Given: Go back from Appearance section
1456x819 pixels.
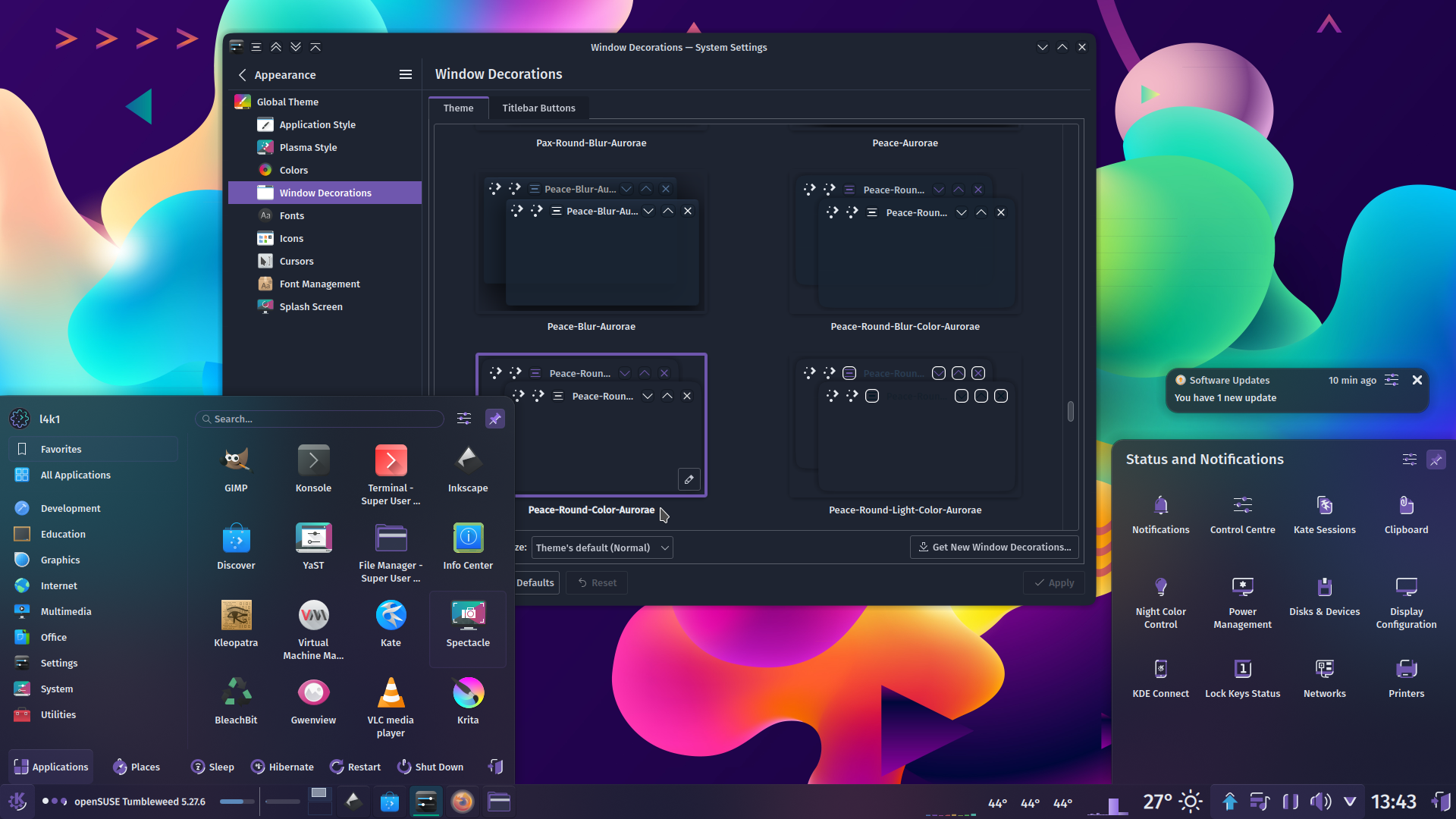Looking at the screenshot, I should [x=242, y=74].
